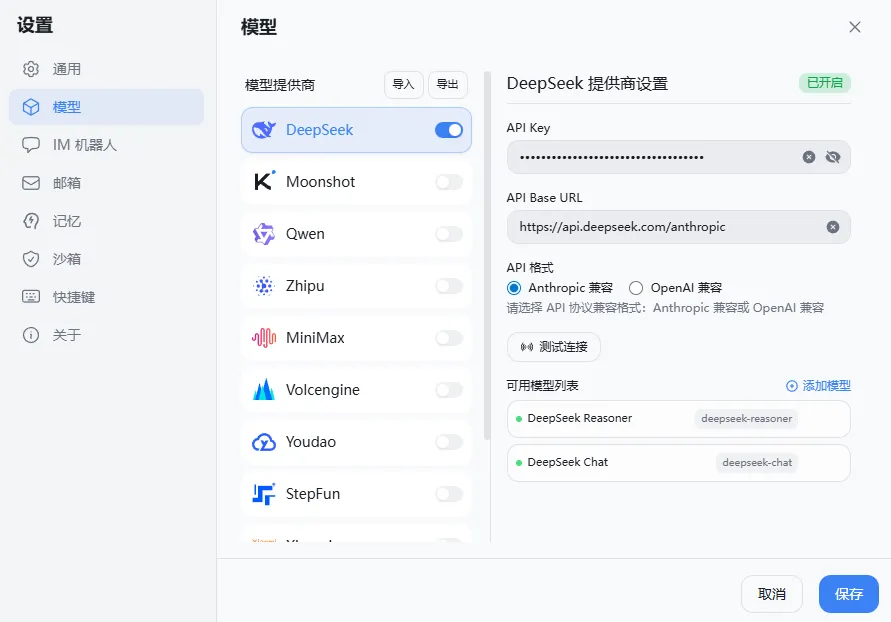The height and width of the screenshot is (622, 891).
Task: Disable the DeepSeek provider switch
Action: (x=449, y=130)
